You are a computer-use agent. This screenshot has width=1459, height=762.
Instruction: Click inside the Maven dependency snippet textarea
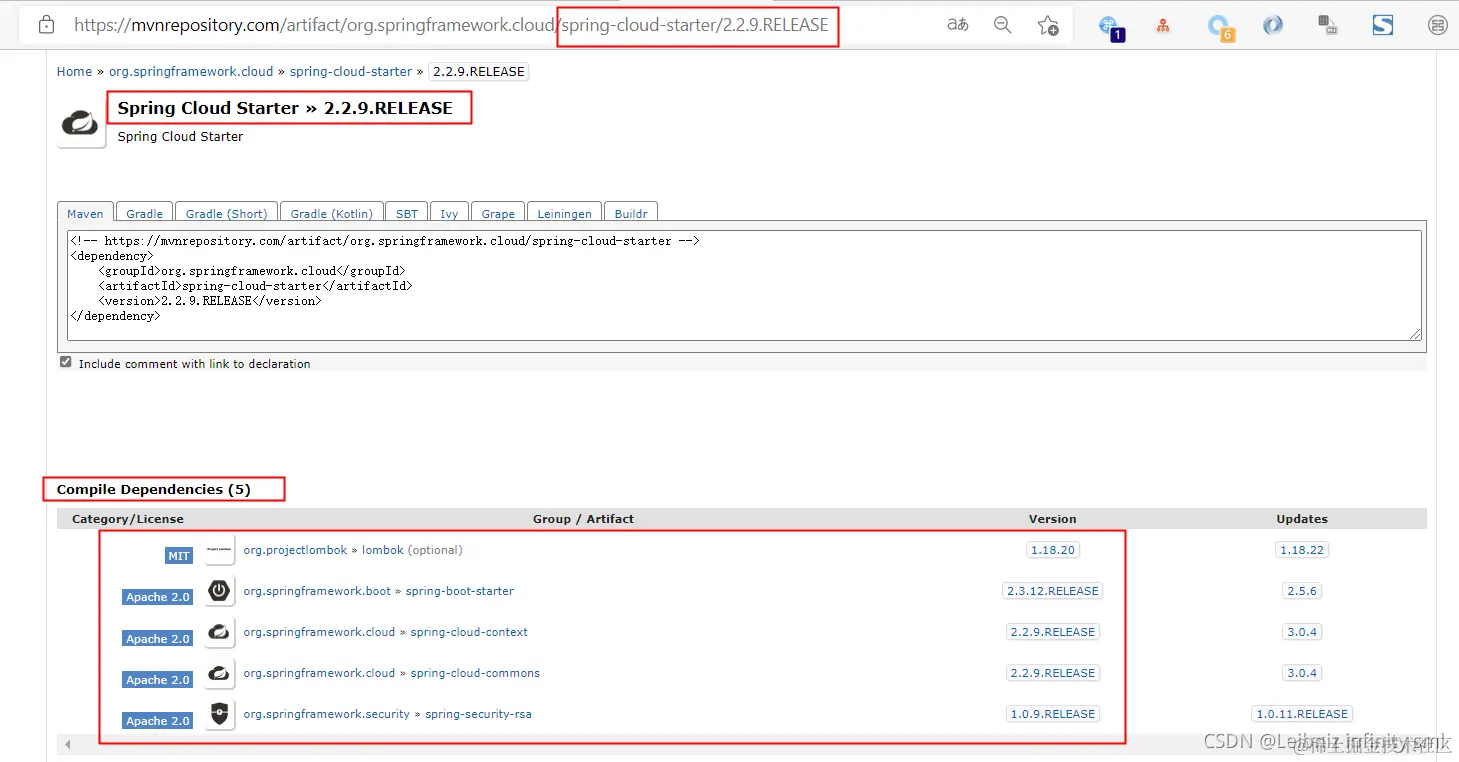pyautogui.click(x=744, y=286)
